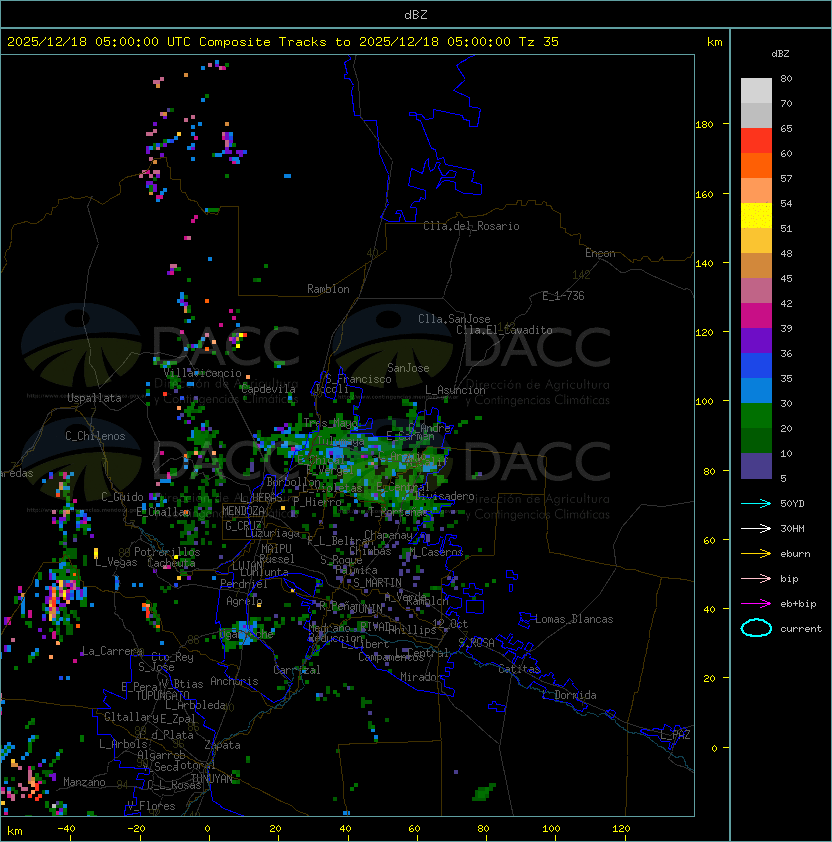This screenshot has height=842, width=832.
Task: Click the 'Mirador' map label
Action: coord(422,677)
